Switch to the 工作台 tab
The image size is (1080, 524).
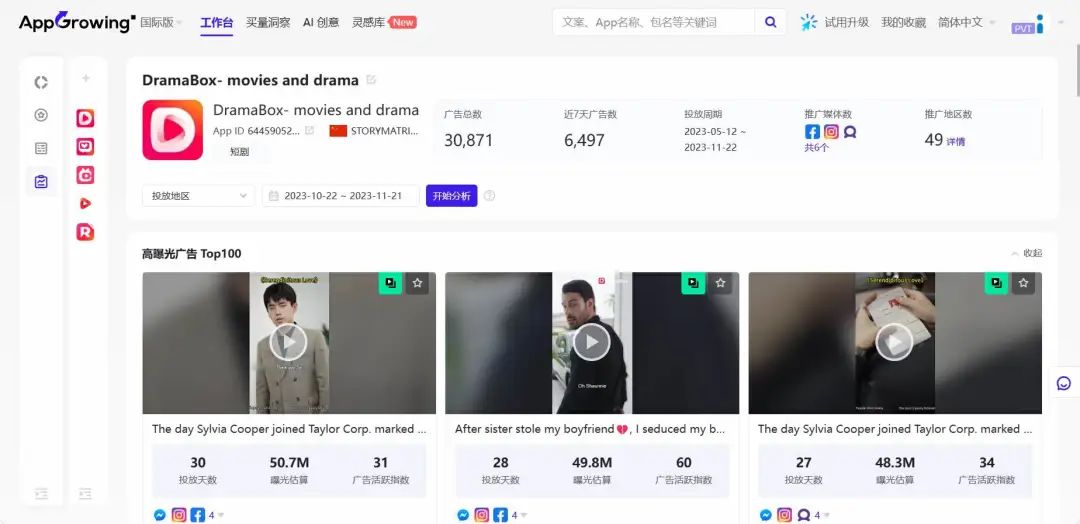(216, 22)
